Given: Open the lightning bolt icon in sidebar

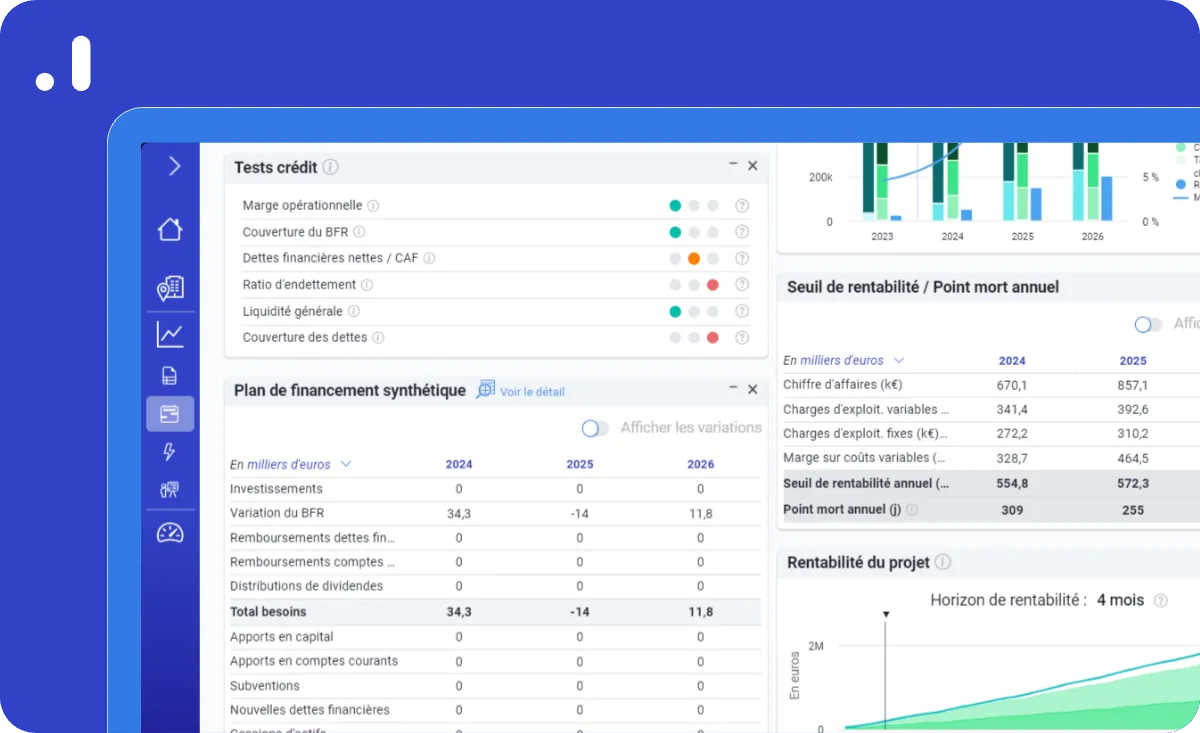Looking at the screenshot, I should click(x=170, y=452).
